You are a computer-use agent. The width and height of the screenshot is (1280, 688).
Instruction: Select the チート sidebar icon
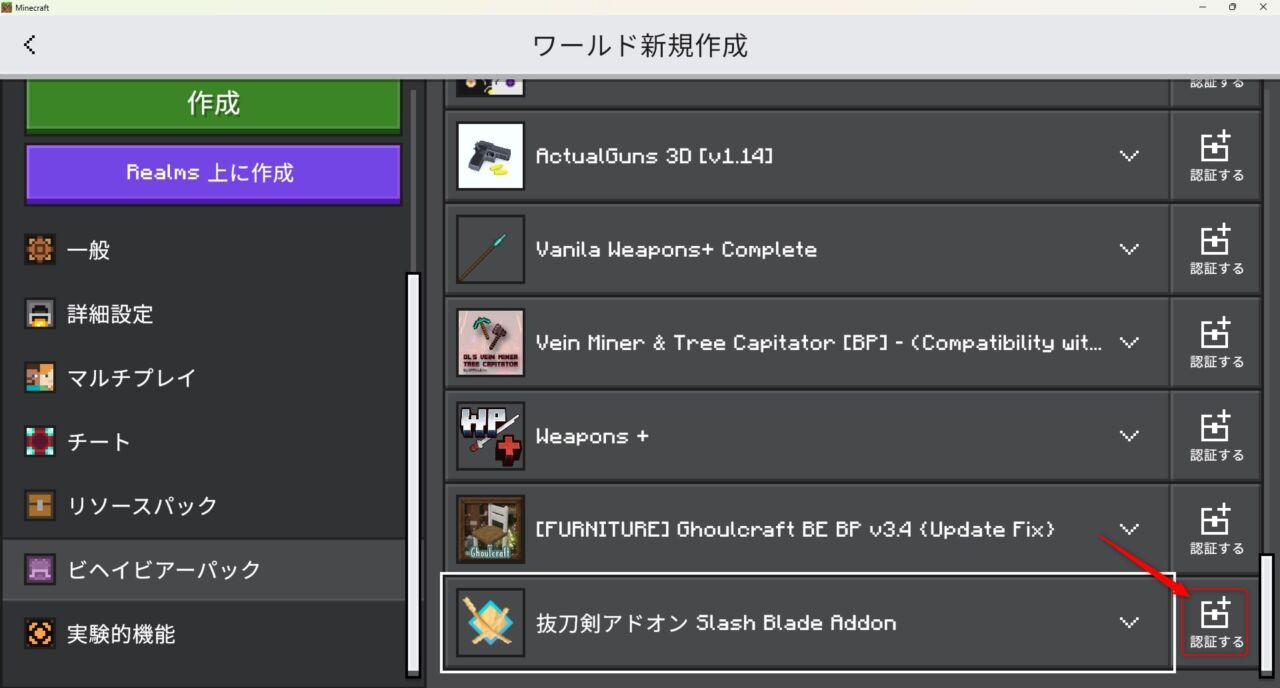(39, 441)
